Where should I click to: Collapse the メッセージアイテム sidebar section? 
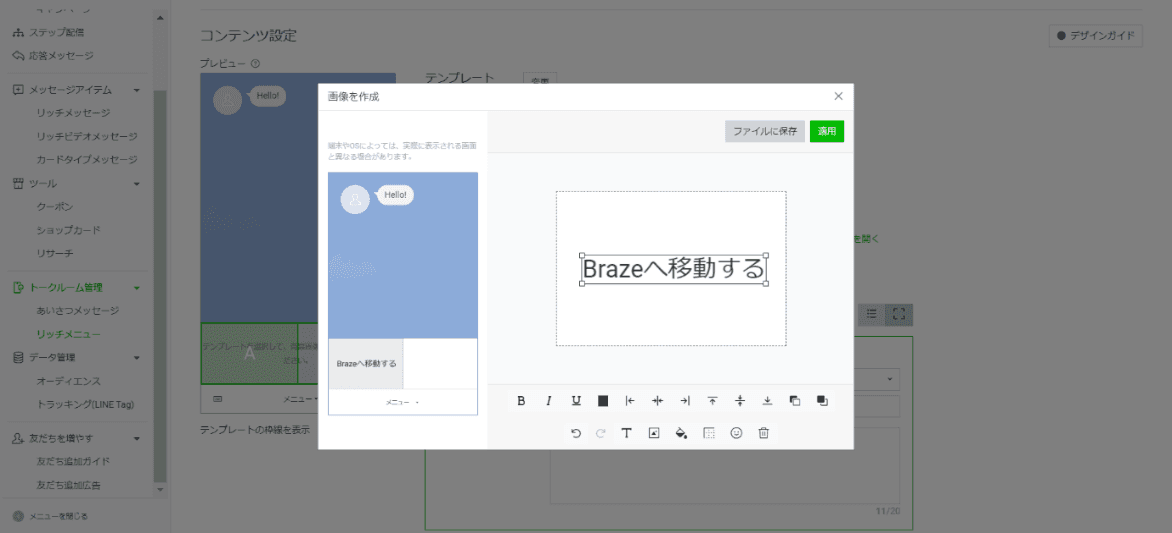point(137,90)
